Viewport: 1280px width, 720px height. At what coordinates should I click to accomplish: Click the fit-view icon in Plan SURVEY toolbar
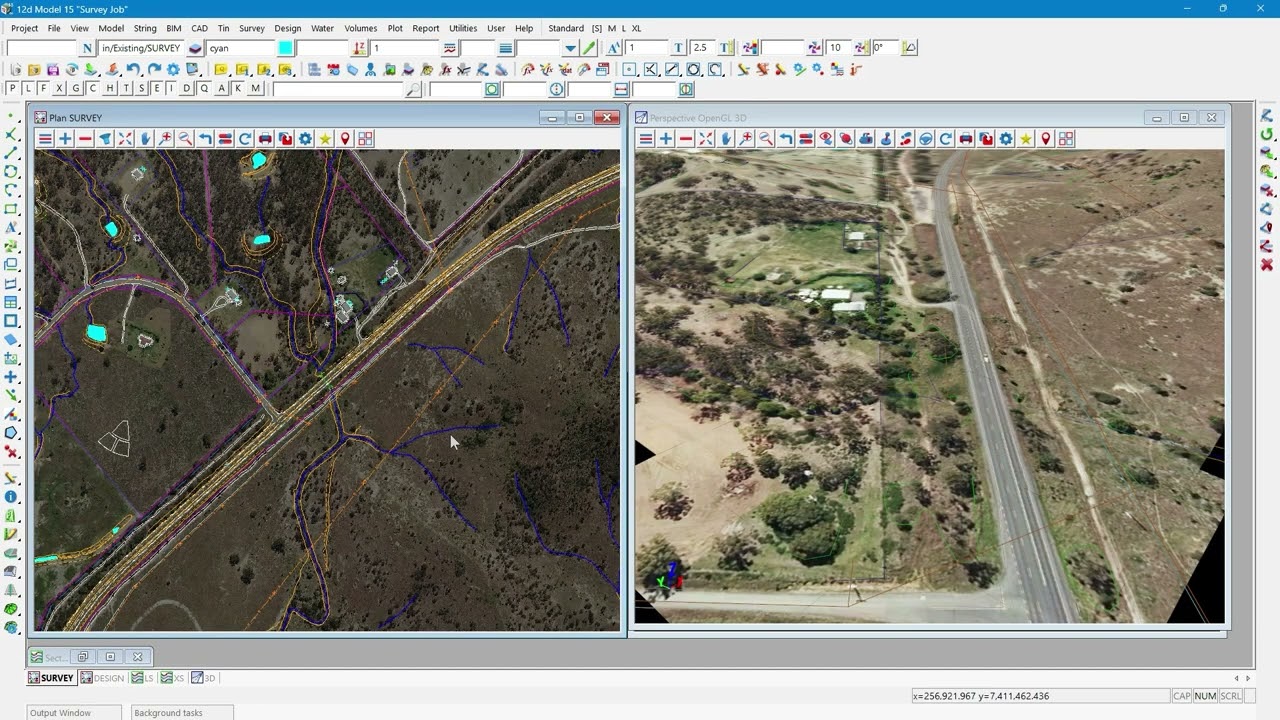pos(125,139)
